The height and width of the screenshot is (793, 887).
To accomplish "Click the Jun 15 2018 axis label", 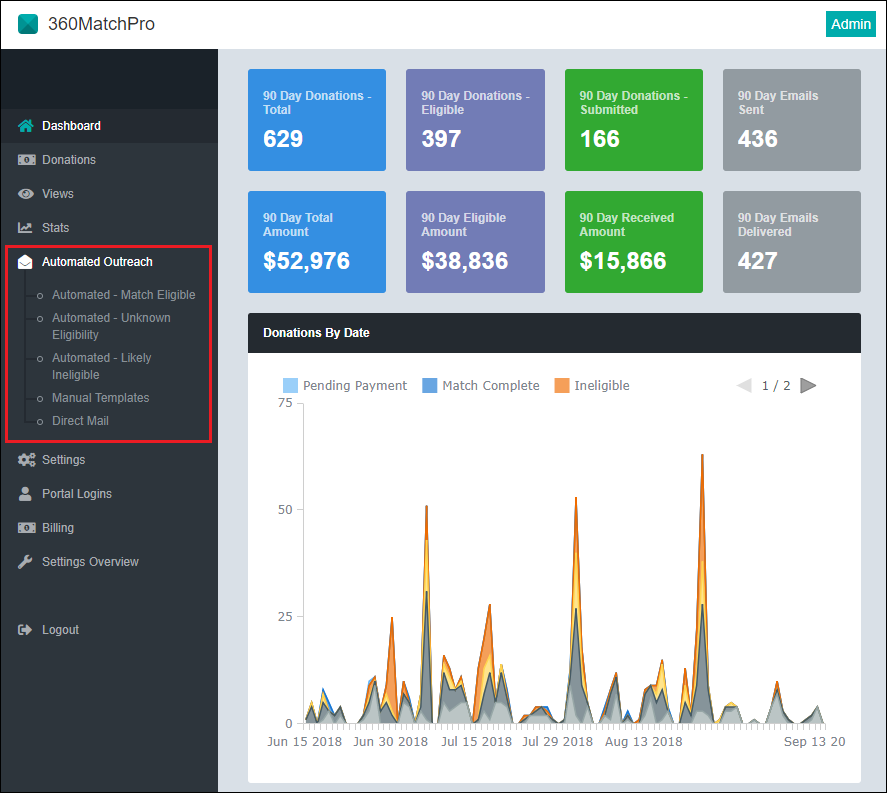I will click(304, 742).
